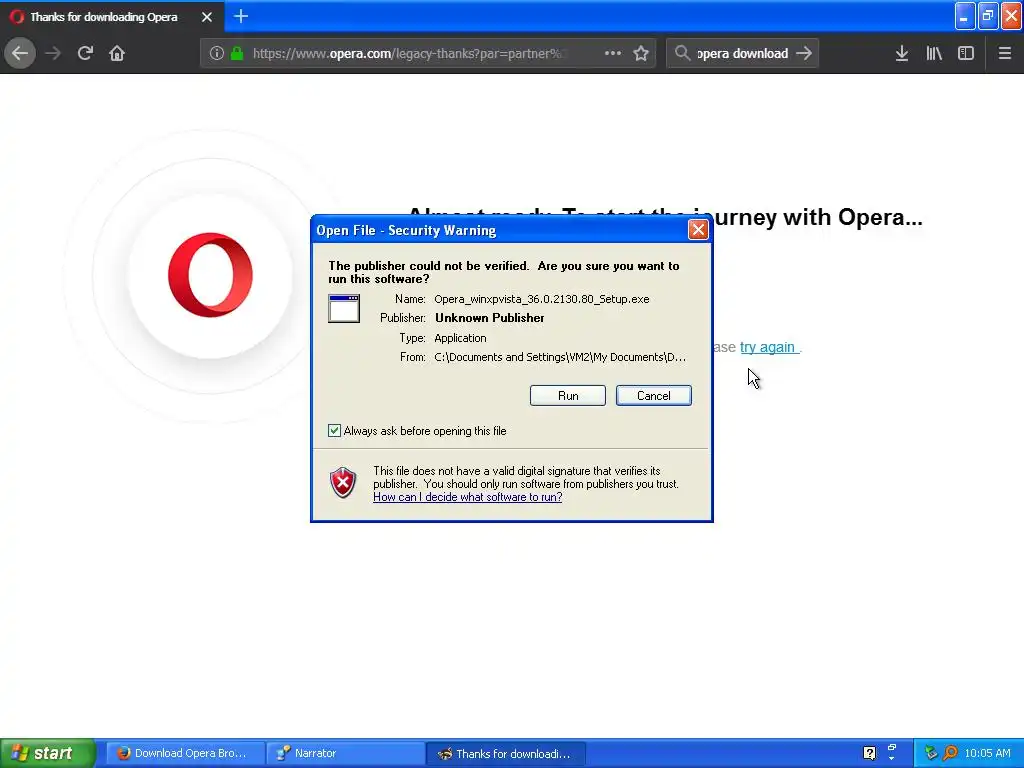The height and width of the screenshot is (768, 1024).
Task: Open How can I decide what software link
Action: pyautogui.click(x=468, y=497)
